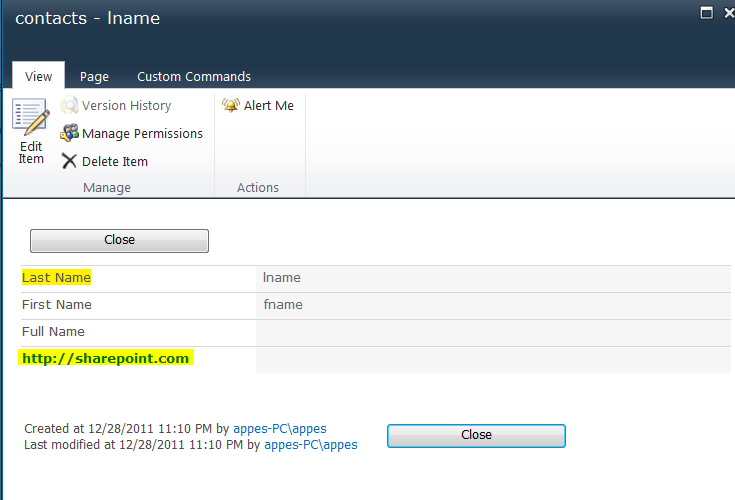Viewport: 735px width, 500px height.
Task: Click the highlighted Last Name label
Action: (x=56, y=277)
